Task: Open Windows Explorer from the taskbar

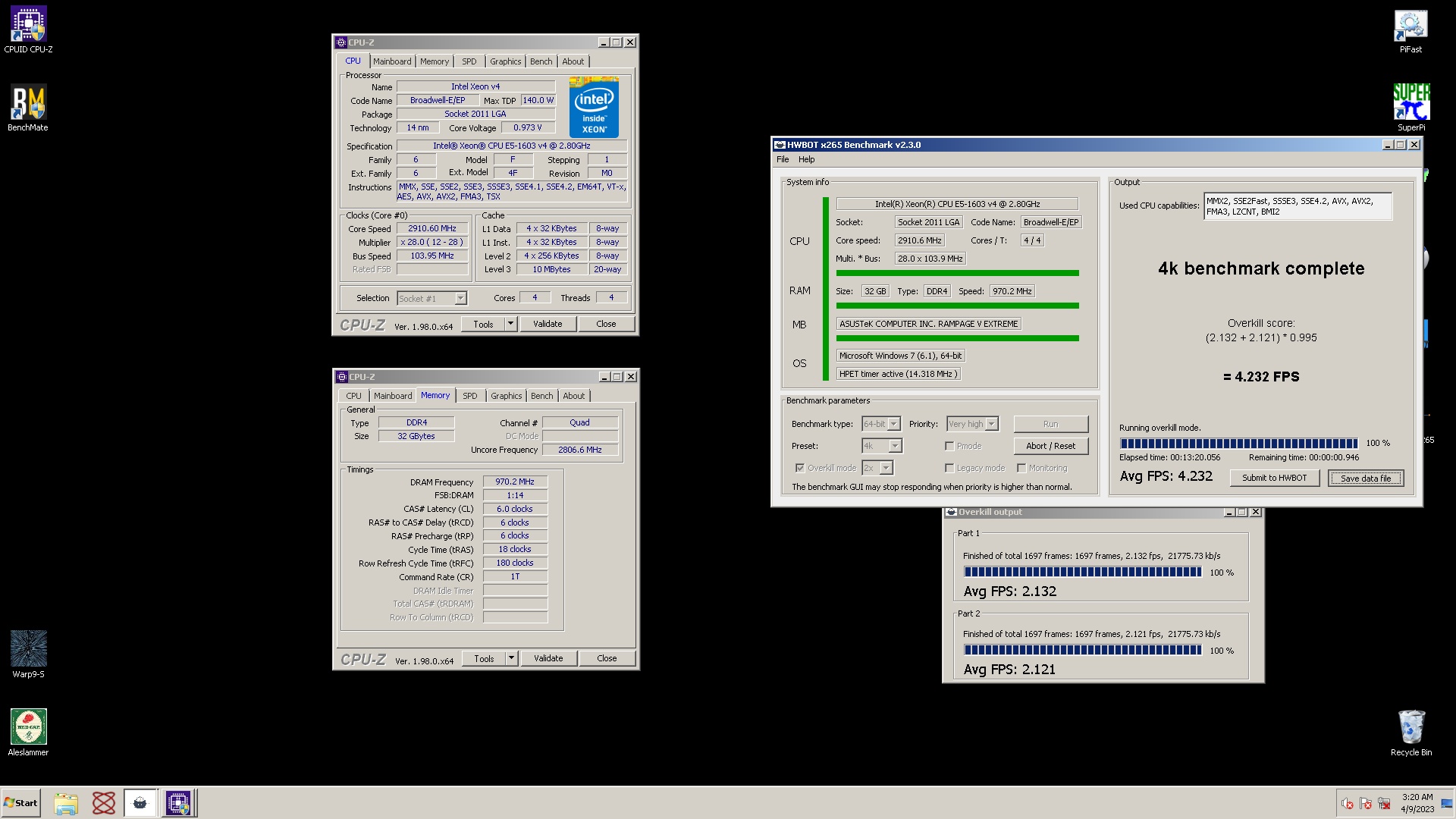Action: [x=66, y=803]
